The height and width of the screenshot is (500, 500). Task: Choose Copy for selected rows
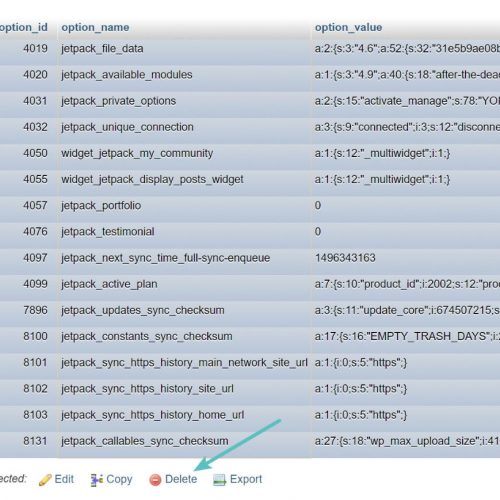[119, 480]
